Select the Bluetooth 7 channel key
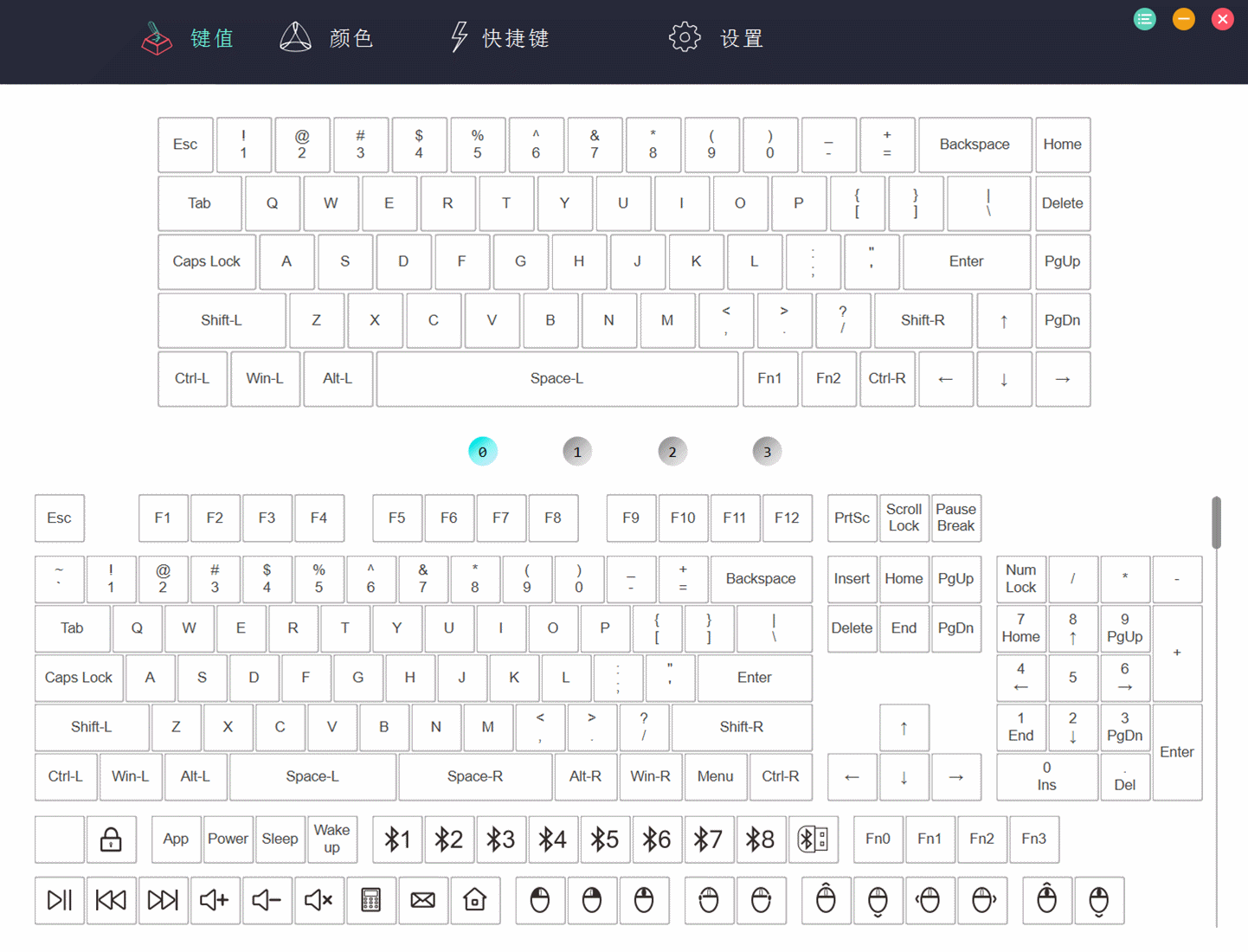This screenshot has width=1248, height=952. pyautogui.click(x=709, y=839)
